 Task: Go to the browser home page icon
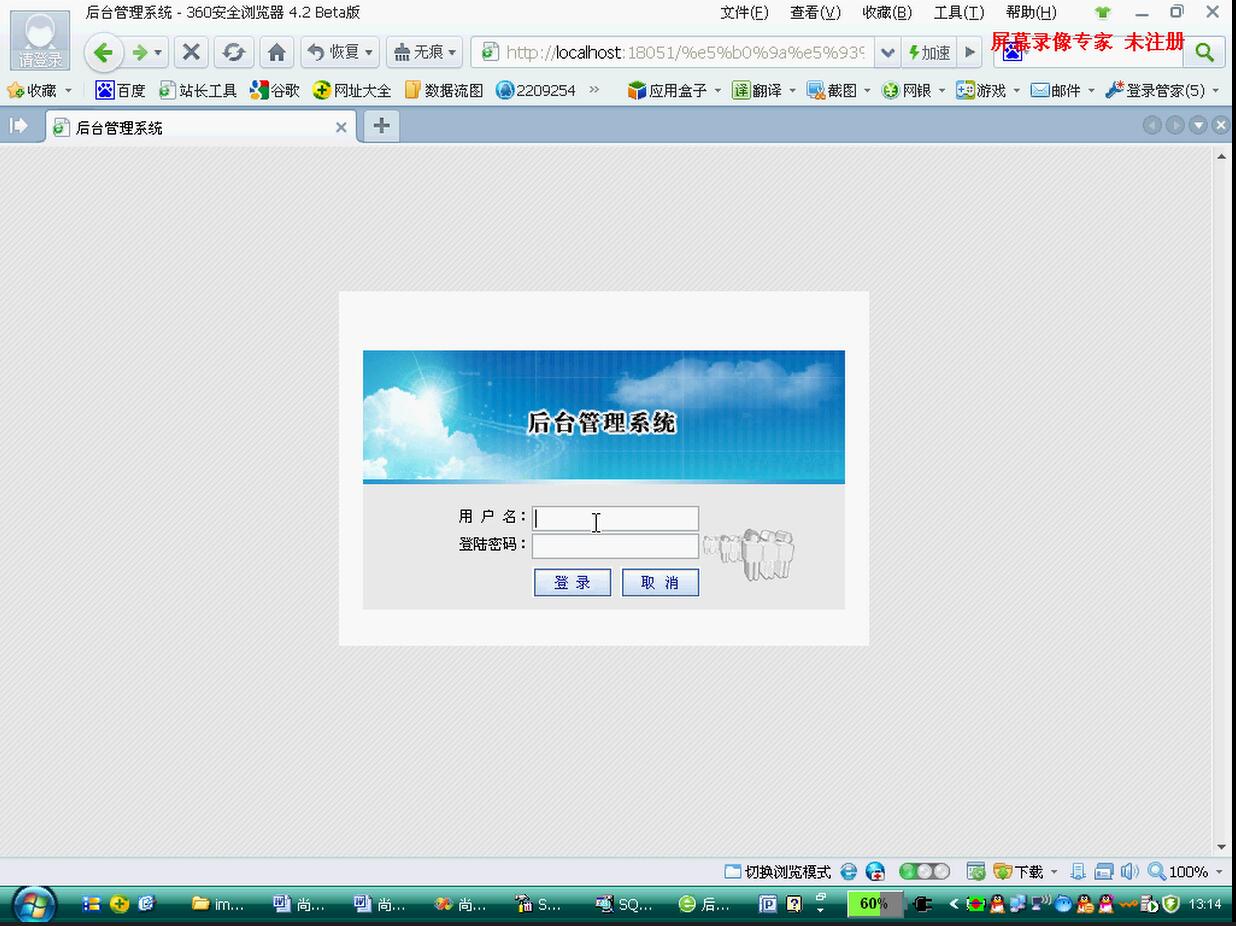click(277, 52)
